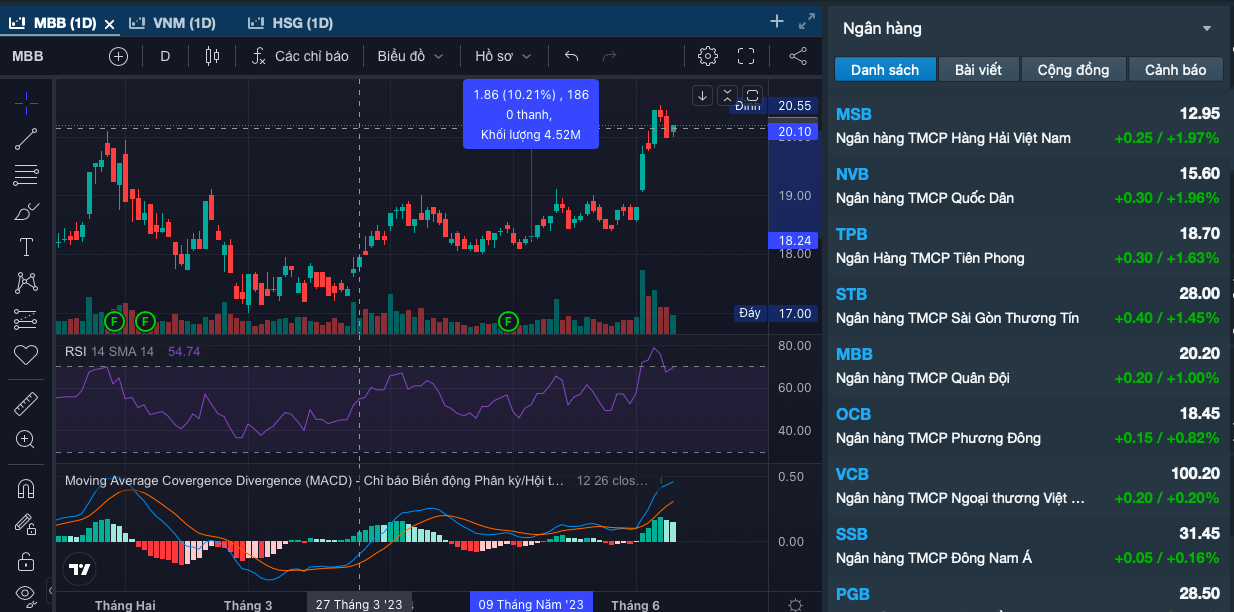Viewport: 1234px width, 612px height.
Task: Select the trend line drawing tool
Action: pyautogui.click(x=27, y=139)
